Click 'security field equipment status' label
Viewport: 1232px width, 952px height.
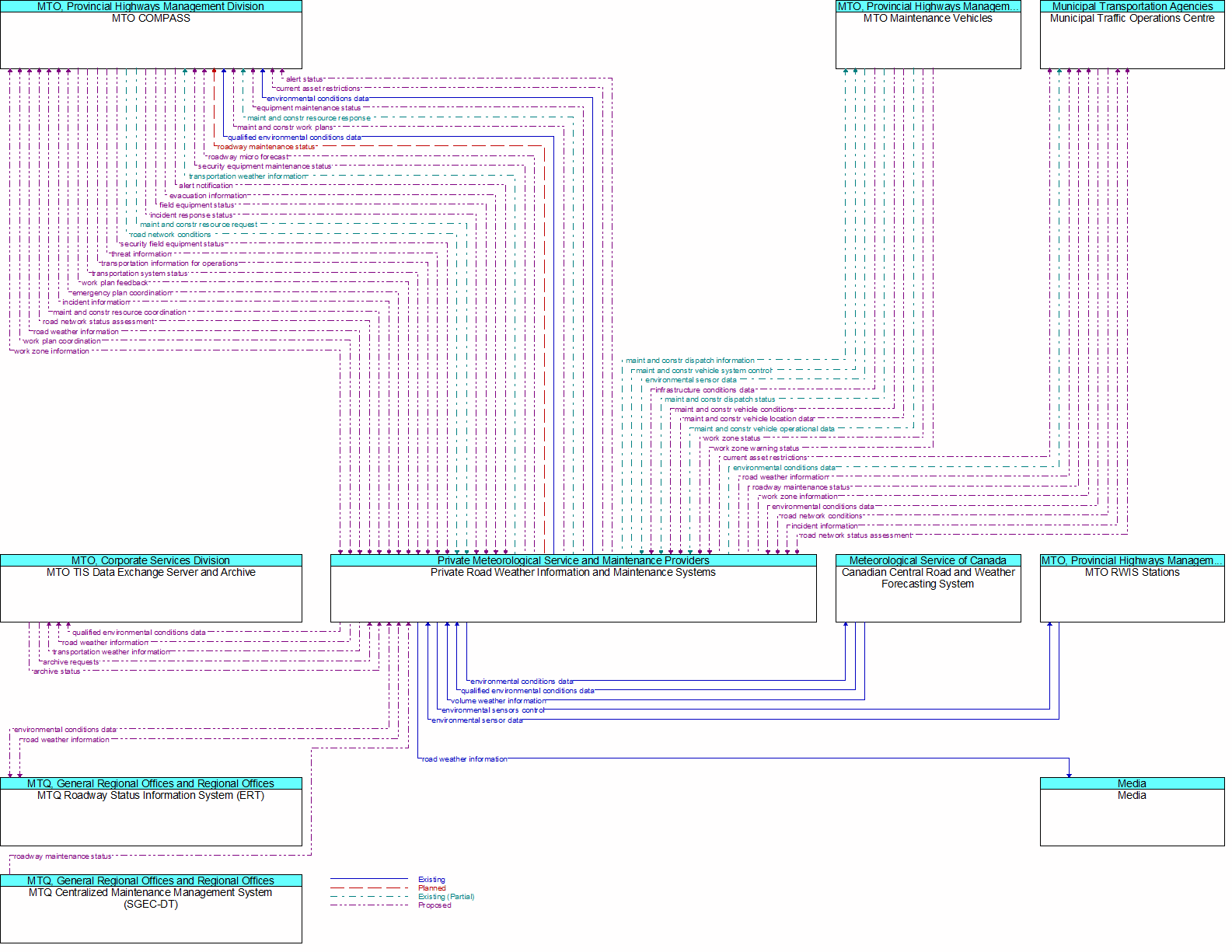coord(172,244)
